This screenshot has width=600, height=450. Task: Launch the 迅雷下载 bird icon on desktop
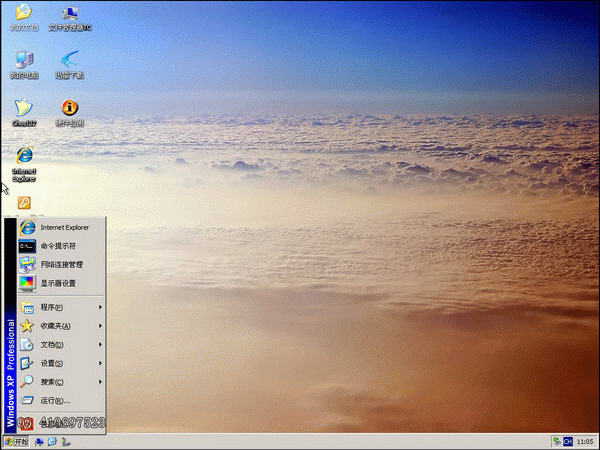70,62
